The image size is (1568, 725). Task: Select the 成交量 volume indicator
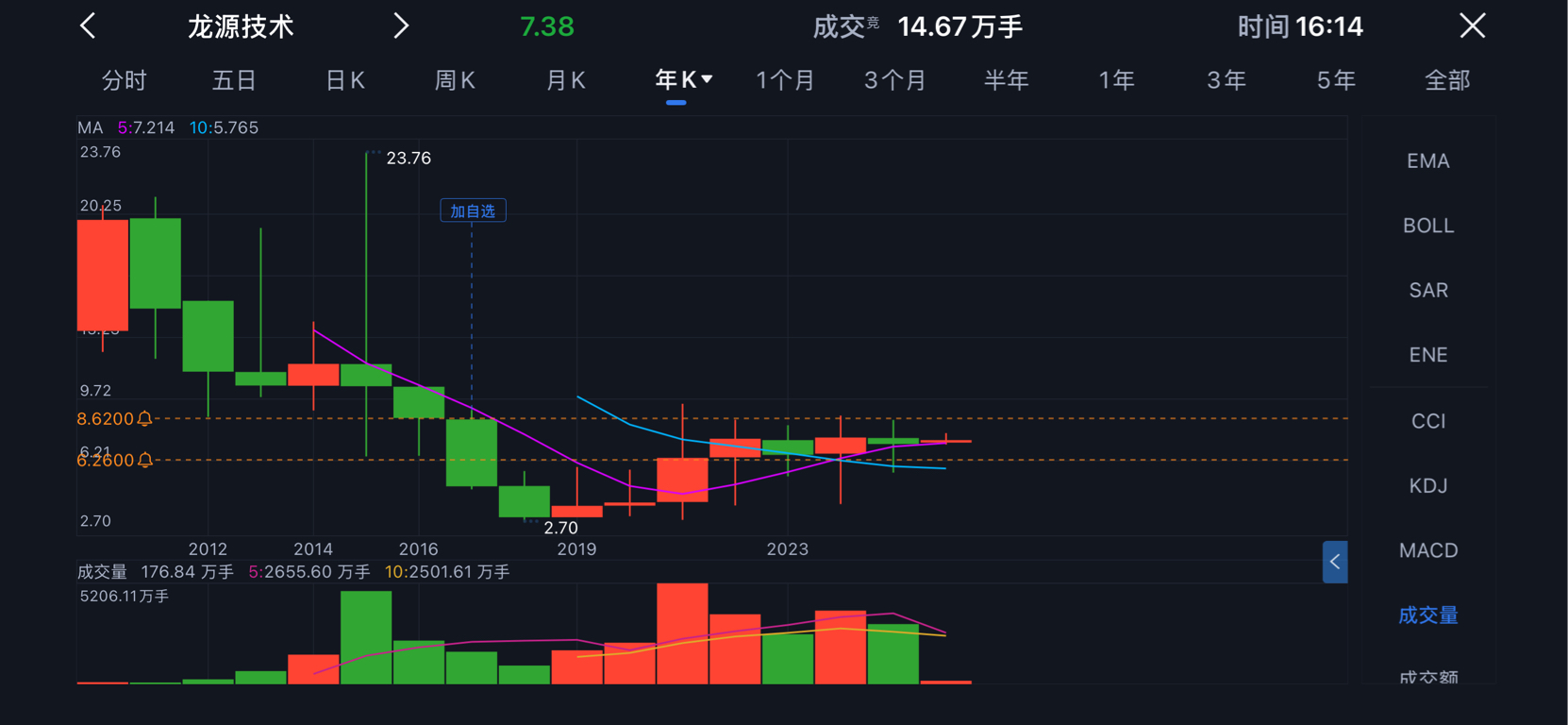coord(1427,615)
